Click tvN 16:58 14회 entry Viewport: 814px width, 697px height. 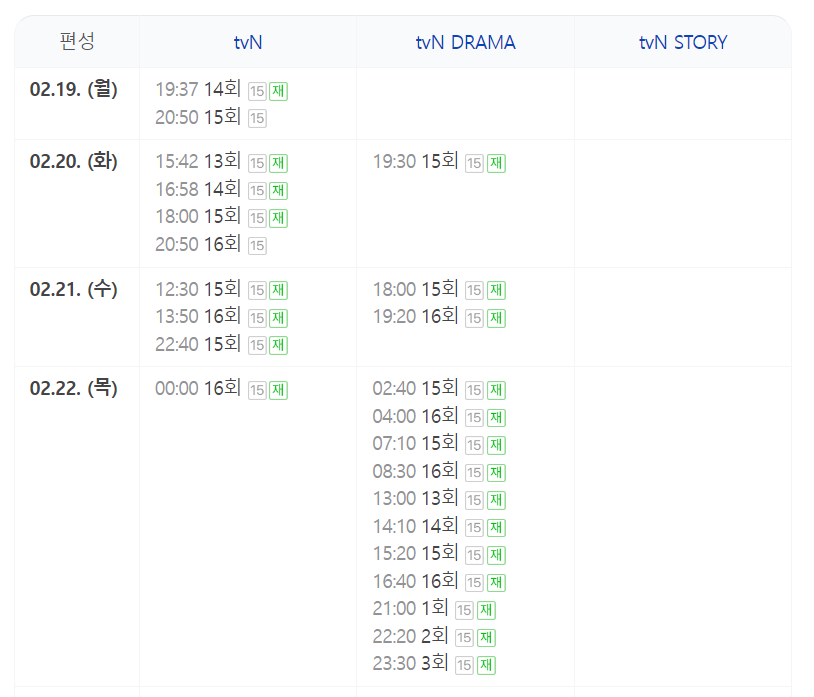click(x=222, y=189)
